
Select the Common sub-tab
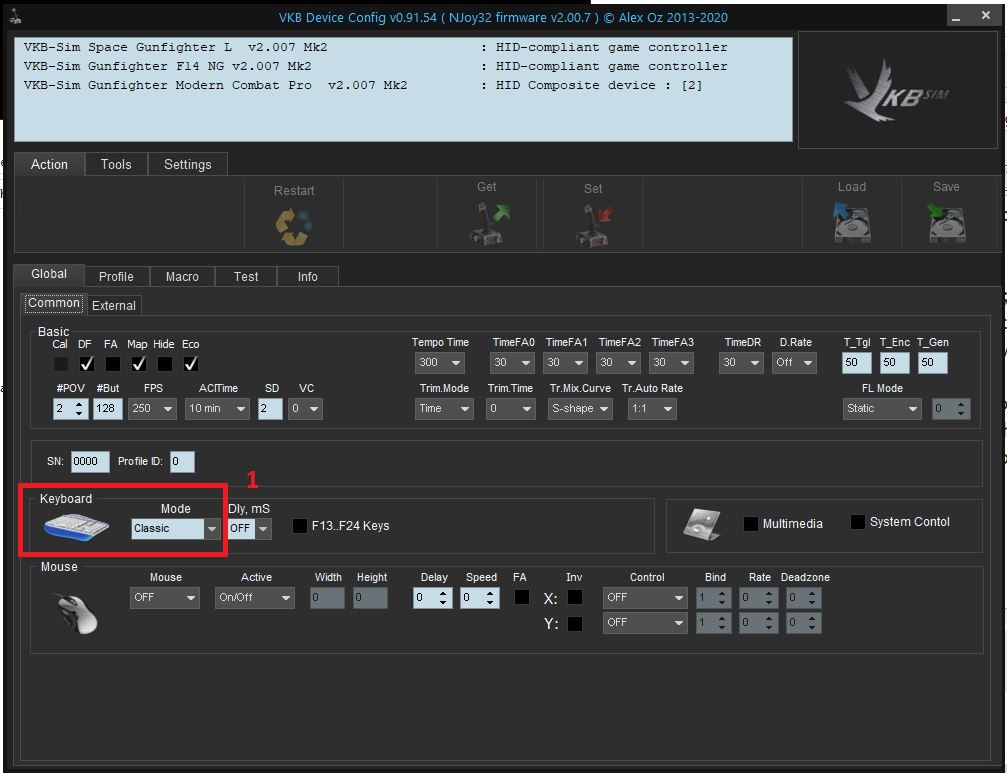coord(54,303)
